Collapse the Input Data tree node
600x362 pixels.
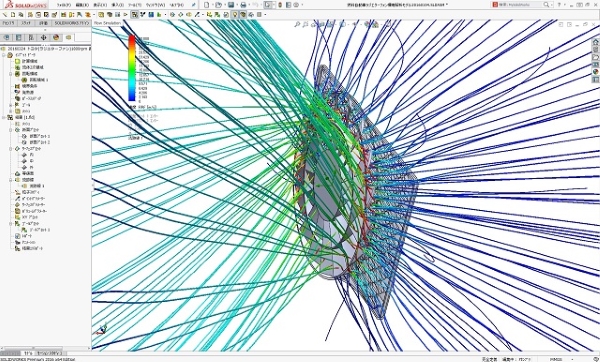point(4,55)
